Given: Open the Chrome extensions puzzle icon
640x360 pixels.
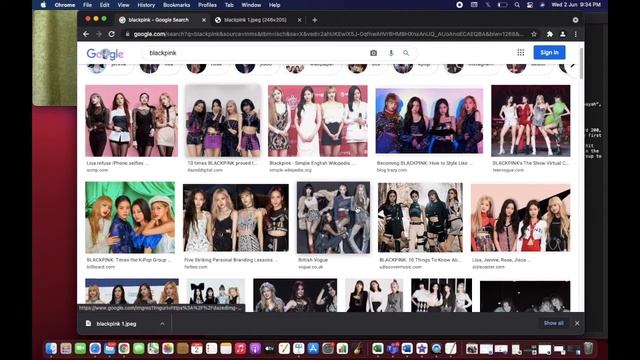Looking at the screenshot, I should tap(550, 34).
